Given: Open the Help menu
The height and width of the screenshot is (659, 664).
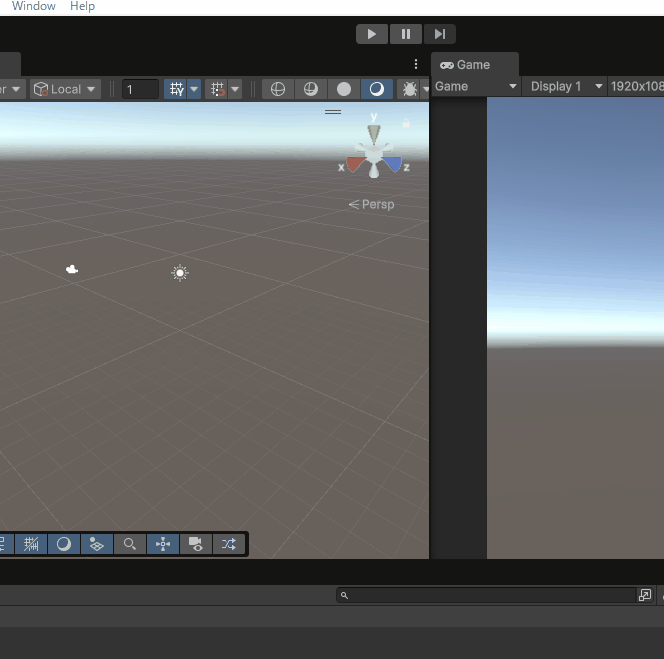Looking at the screenshot, I should [82, 6].
